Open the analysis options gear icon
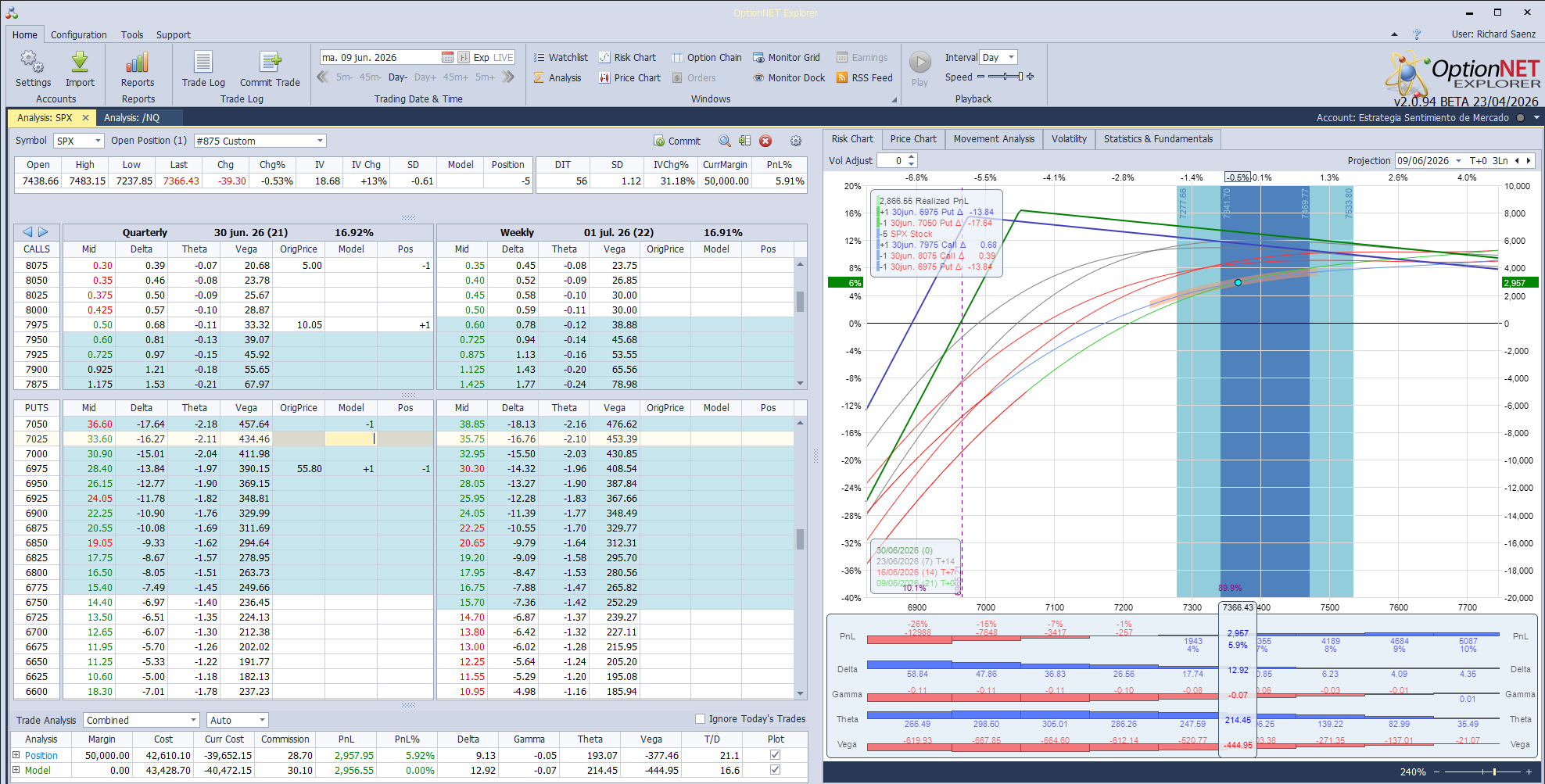Viewport: 1545px width, 784px height. click(796, 141)
